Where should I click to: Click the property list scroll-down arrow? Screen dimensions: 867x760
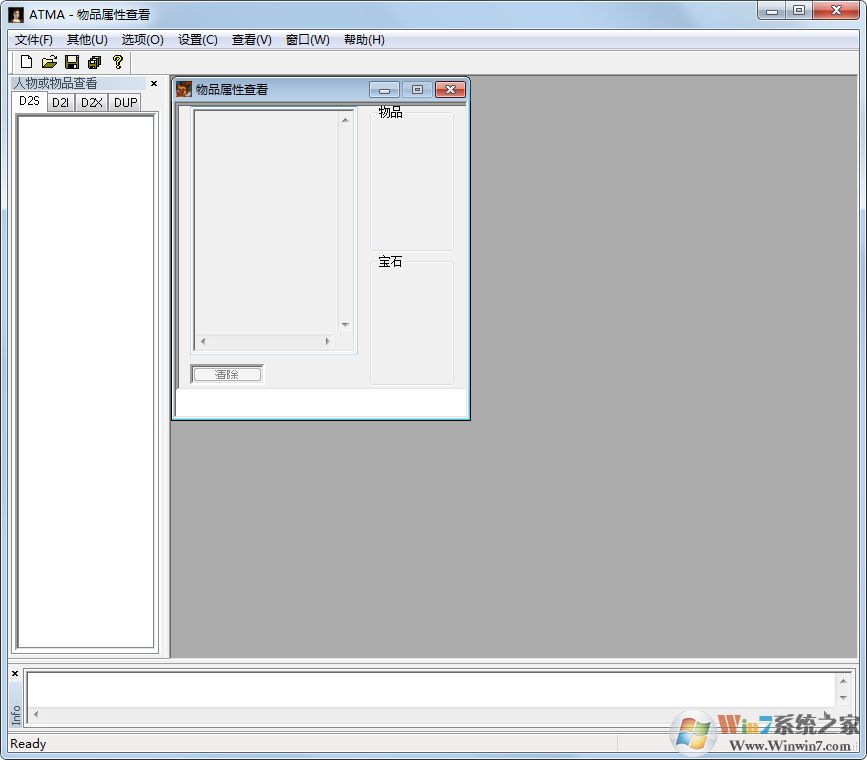point(345,325)
